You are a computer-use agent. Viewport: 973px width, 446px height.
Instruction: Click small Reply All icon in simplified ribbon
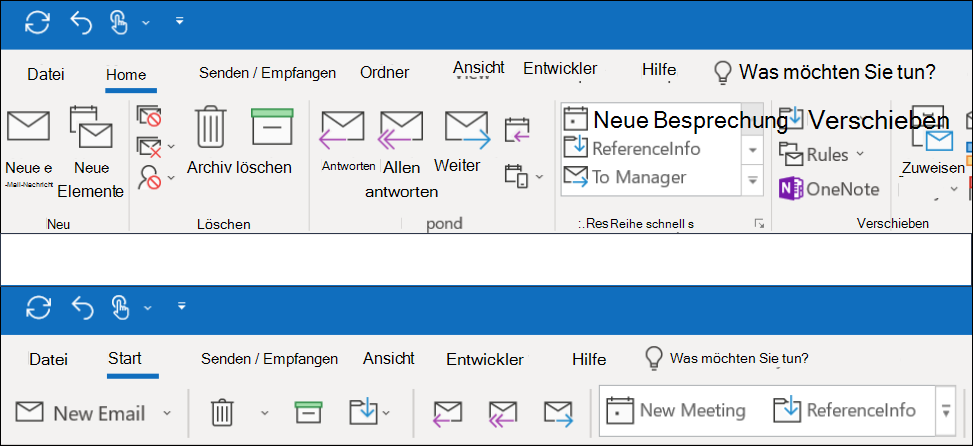click(x=503, y=414)
